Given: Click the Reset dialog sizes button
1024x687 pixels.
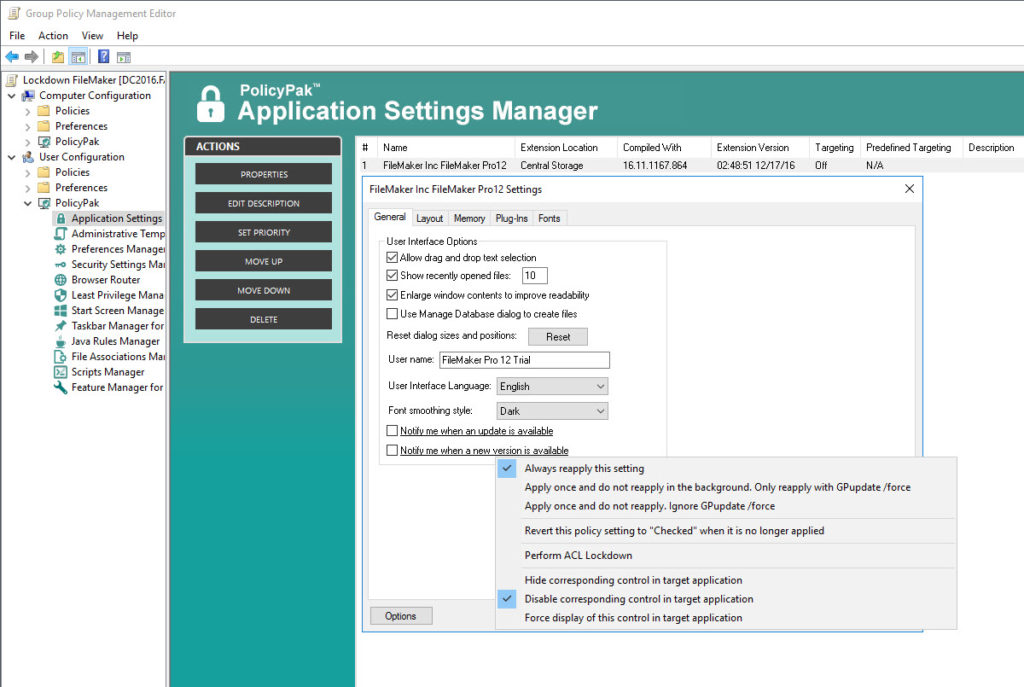Looking at the screenshot, I should point(558,337).
